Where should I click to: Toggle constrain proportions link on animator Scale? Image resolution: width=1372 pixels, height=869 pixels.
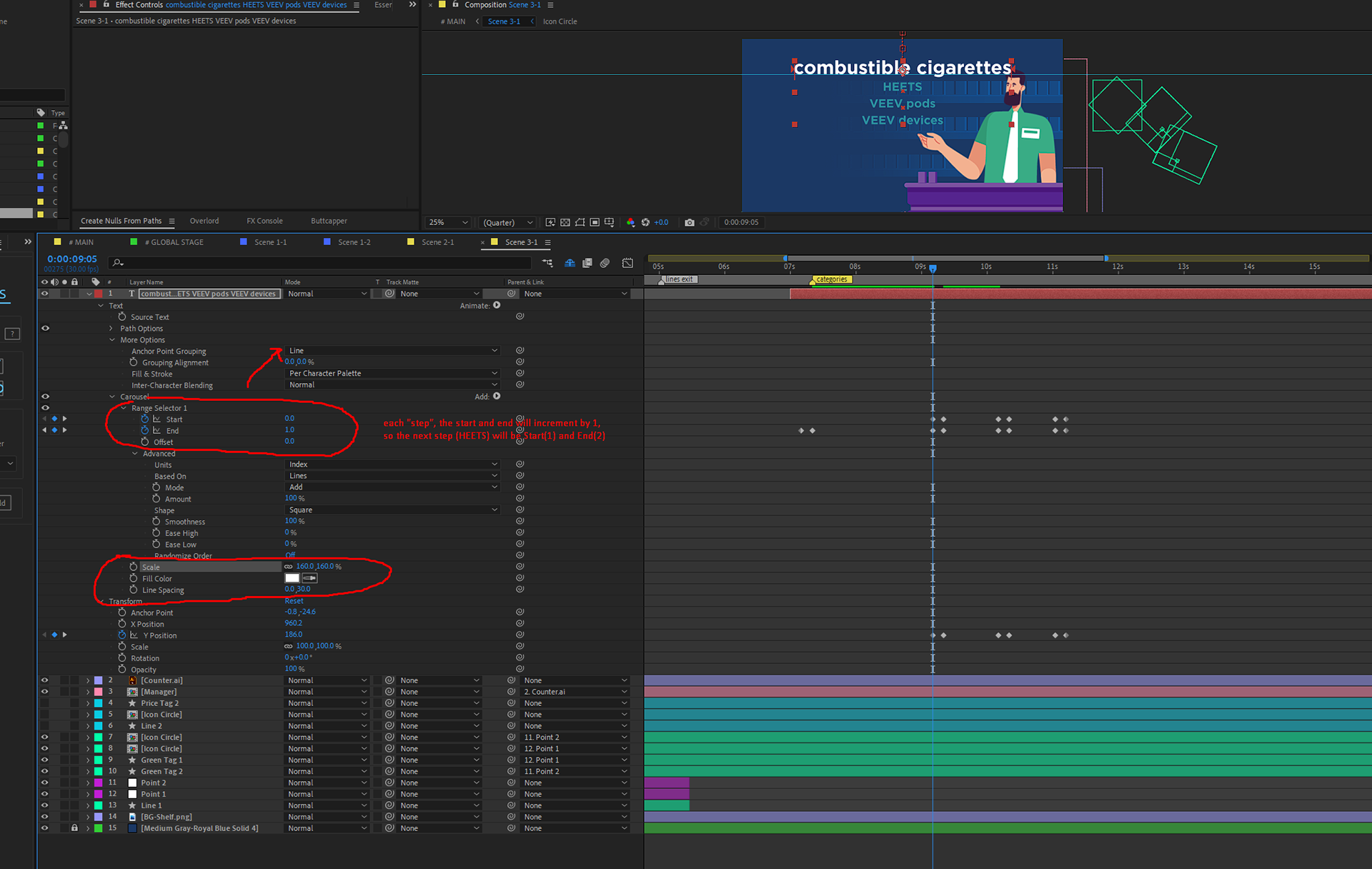[289, 567]
